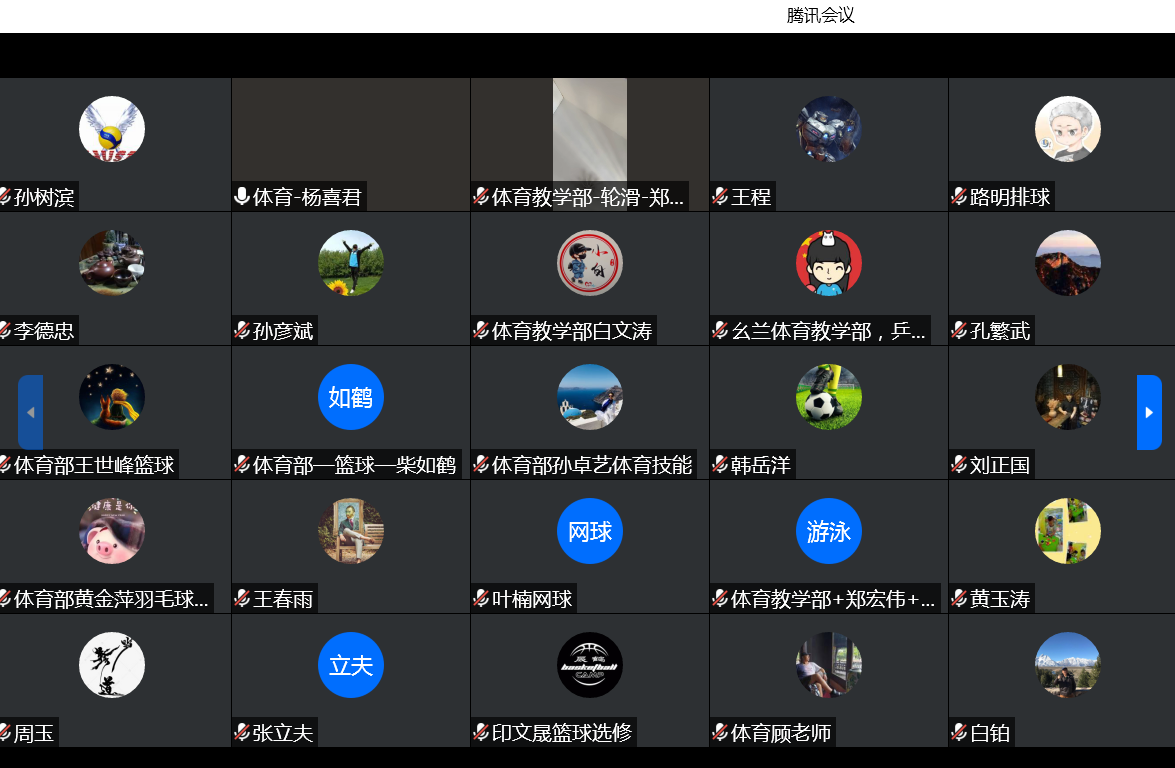Click muted mic icon next to 王程
This screenshot has height=768, width=1175.
[x=720, y=197]
